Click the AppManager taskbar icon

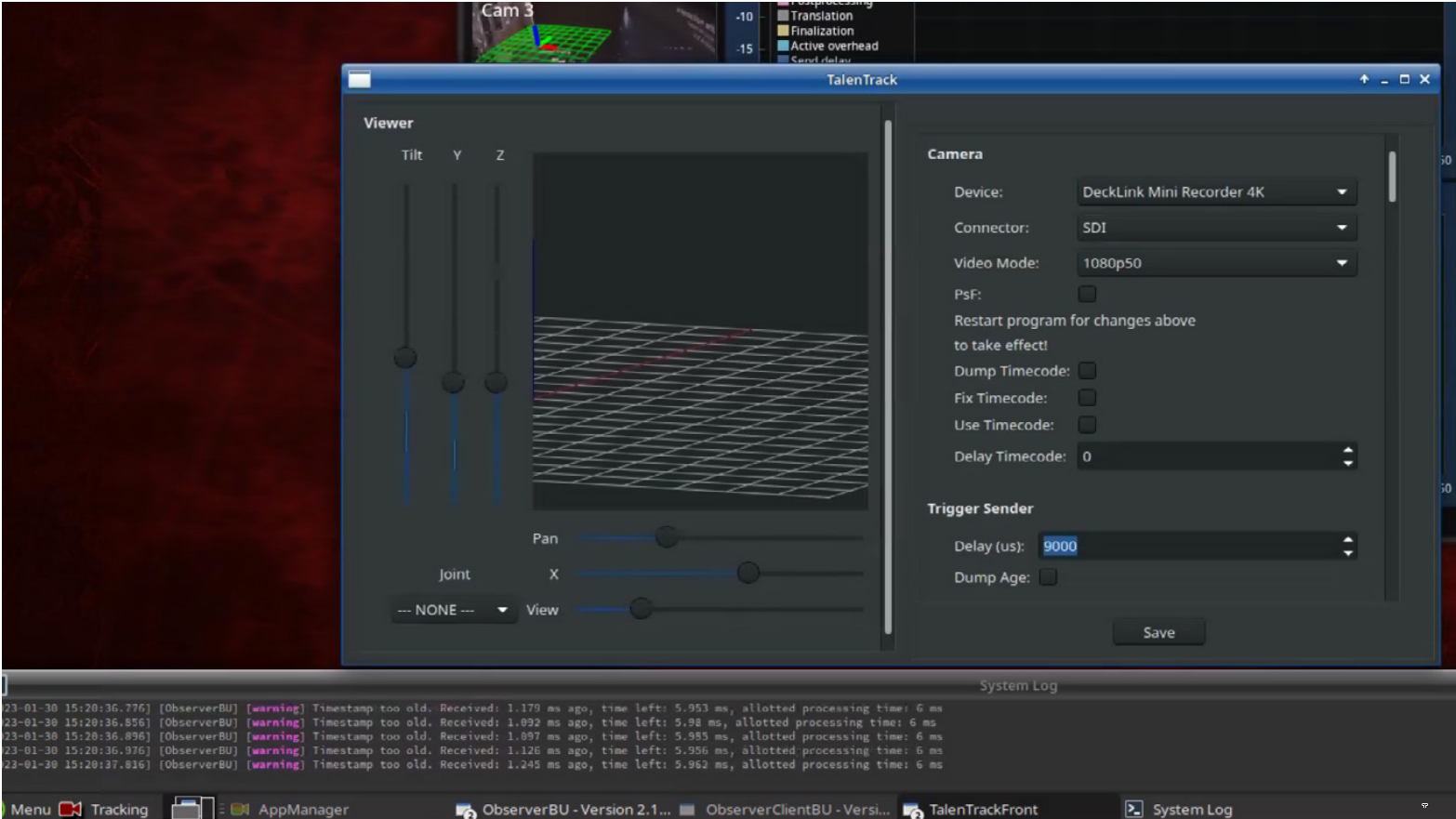(241, 809)
